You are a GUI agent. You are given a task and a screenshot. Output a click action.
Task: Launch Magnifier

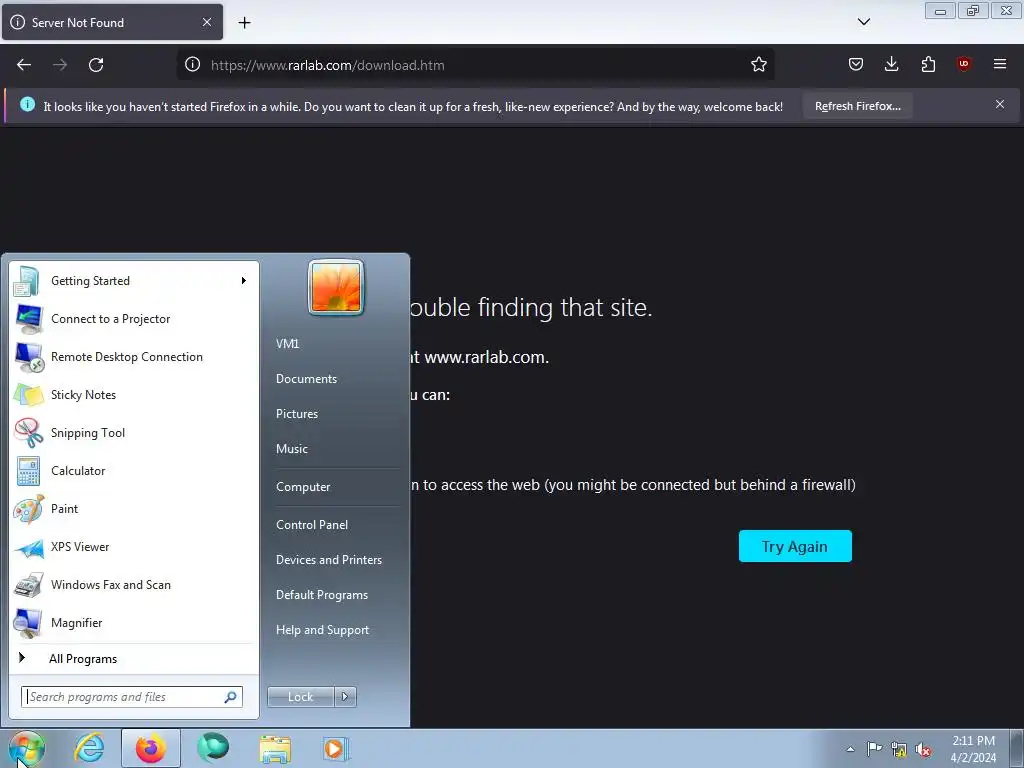point(134,622)
